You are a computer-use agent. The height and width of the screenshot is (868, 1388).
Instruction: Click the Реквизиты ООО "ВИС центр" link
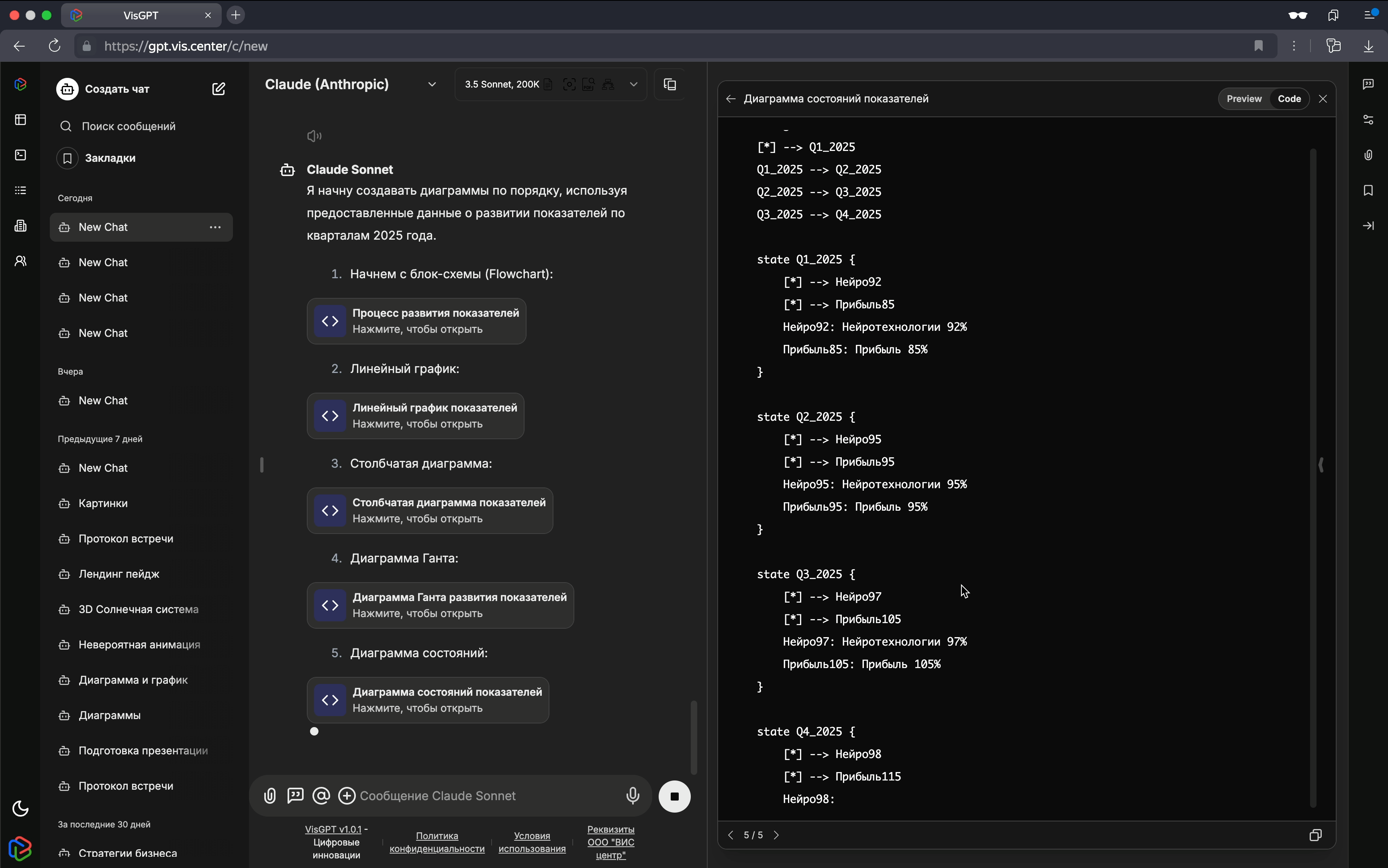[x=610, y=842]
